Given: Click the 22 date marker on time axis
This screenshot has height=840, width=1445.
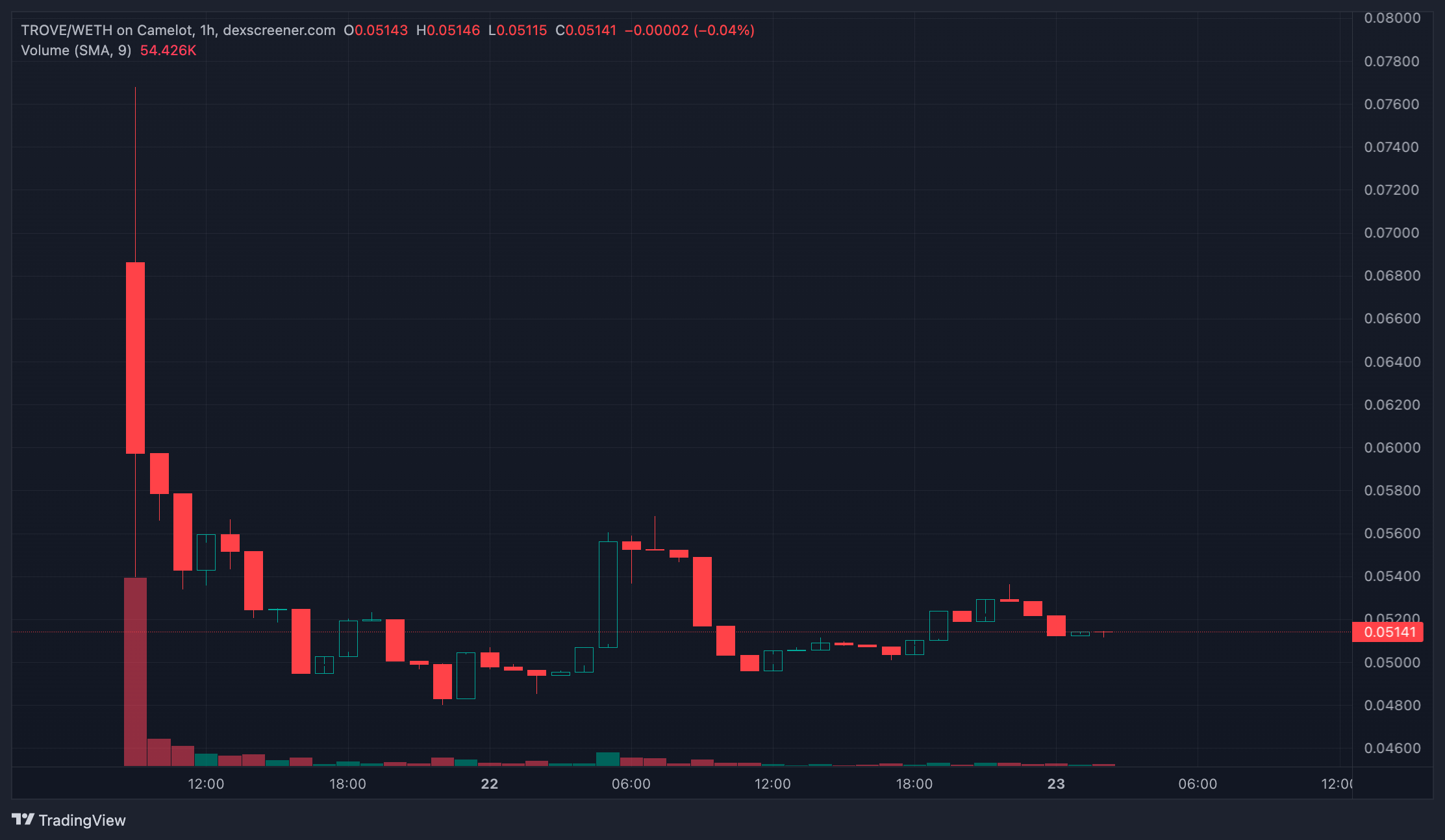Looking at the screenshot, I should pyautogui.click(x=489, y=784).
